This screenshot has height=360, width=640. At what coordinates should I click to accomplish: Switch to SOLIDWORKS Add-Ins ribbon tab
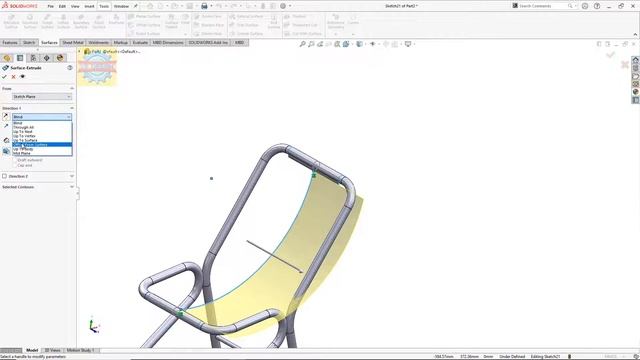pos(208,42)
